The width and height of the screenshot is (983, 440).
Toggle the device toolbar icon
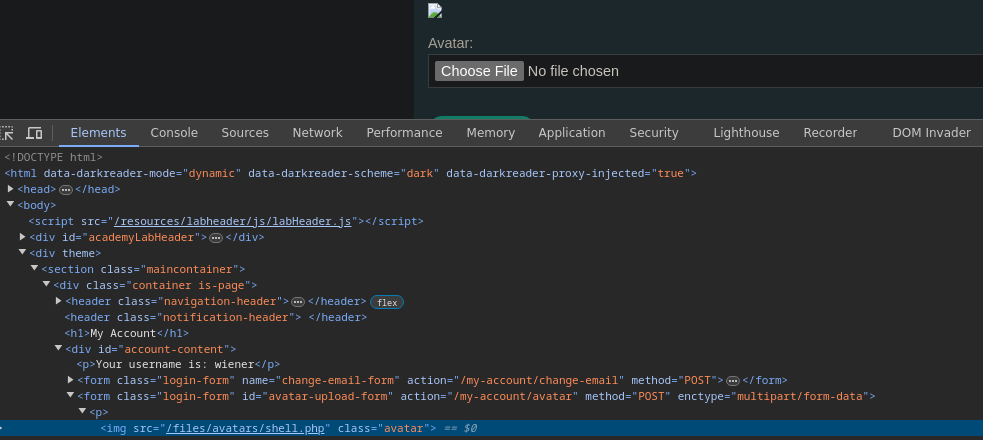pyautogui.click(x=34, y=133)
